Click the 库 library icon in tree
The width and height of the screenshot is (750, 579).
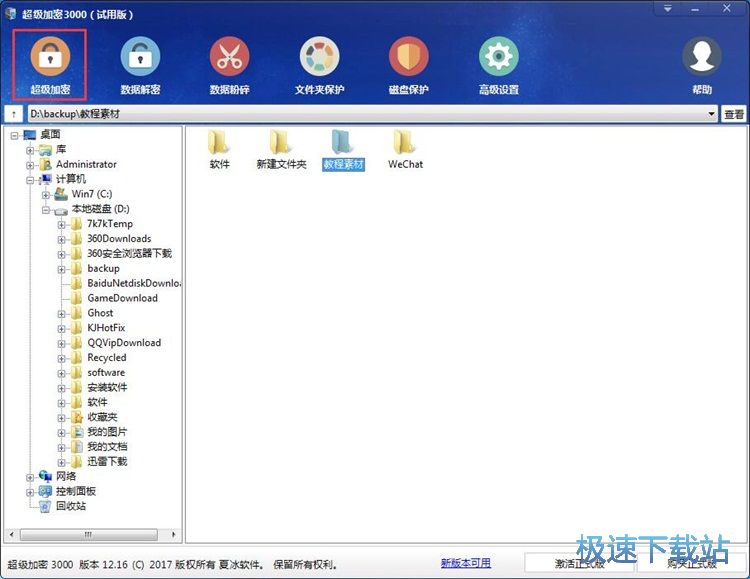pos(45,150)
